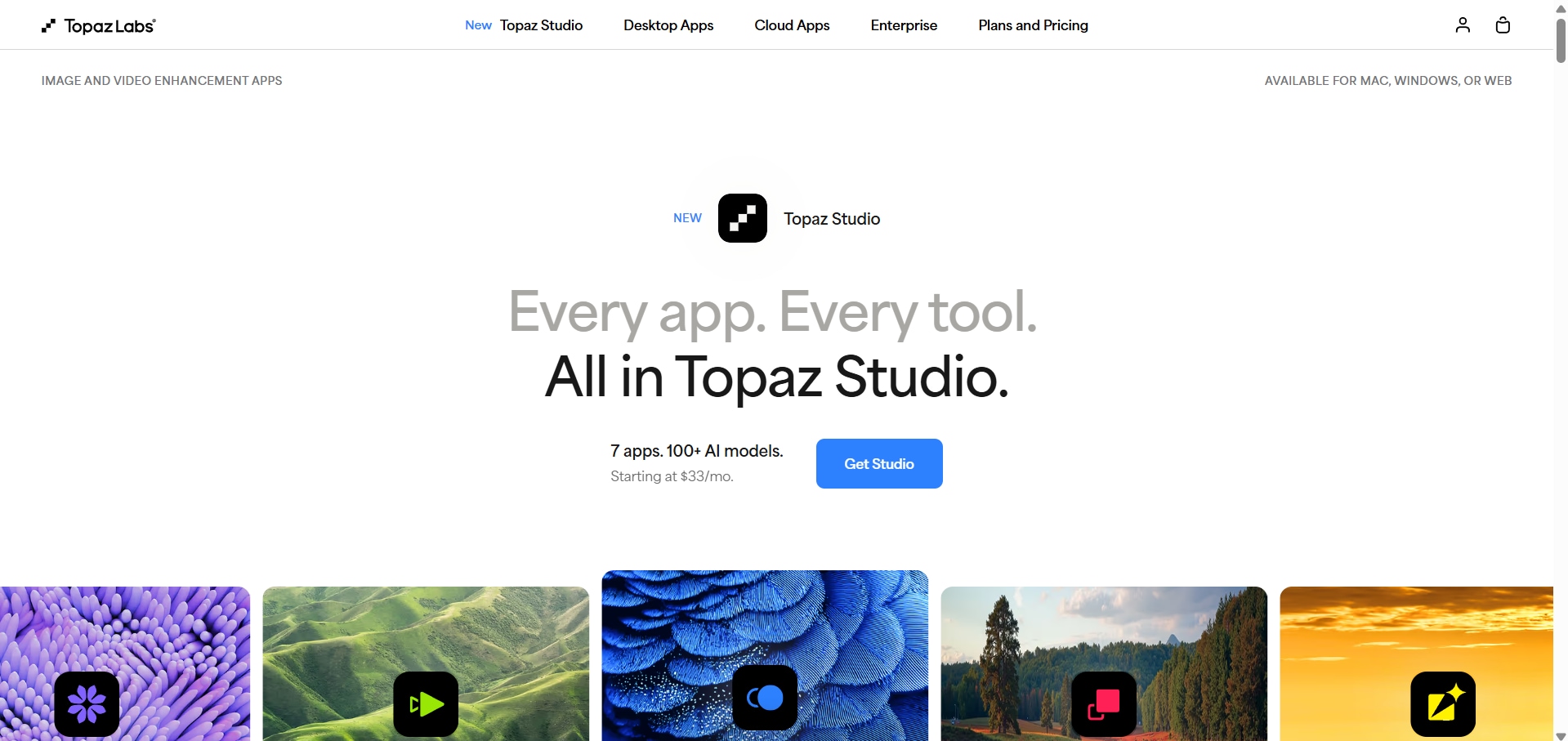Select the purple flower app icon
The height and width of the screenshot is (741, 1568).
point(87,703)
